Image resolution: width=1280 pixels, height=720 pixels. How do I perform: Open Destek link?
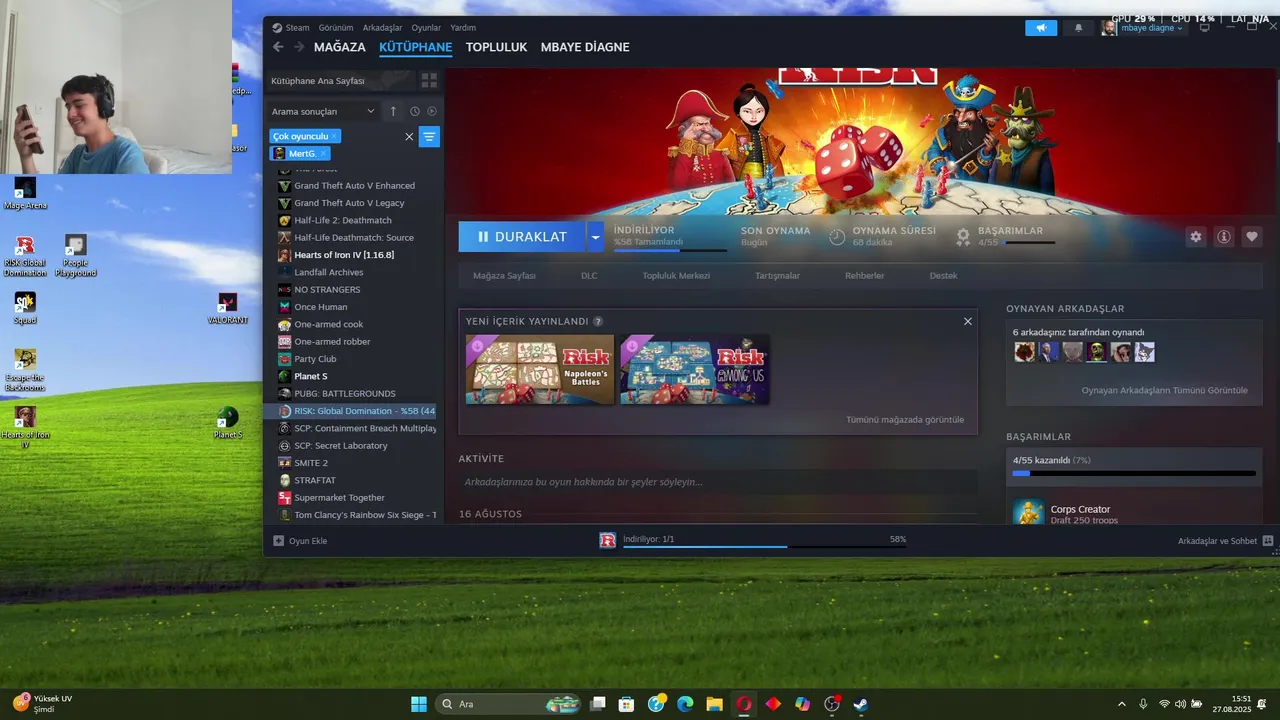coord(943,276)
